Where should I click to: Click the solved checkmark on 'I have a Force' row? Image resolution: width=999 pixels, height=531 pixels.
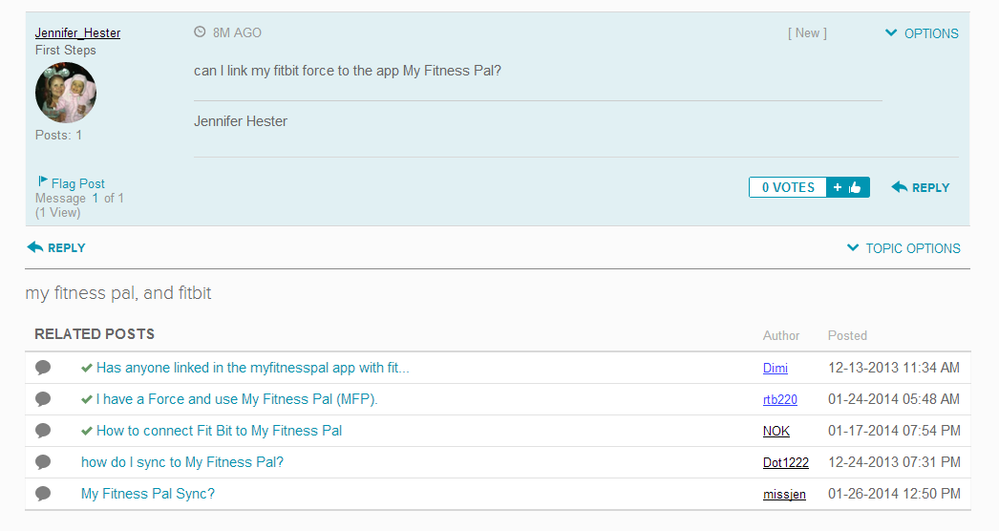click(87, 400)
